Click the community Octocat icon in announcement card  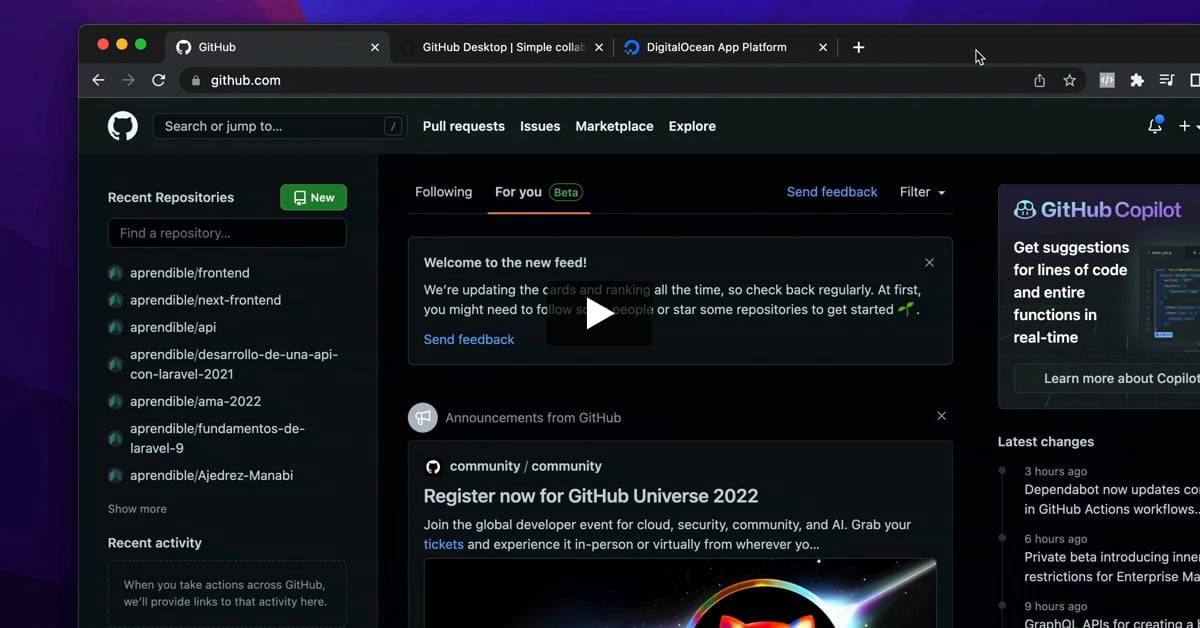tap(433, 466)
